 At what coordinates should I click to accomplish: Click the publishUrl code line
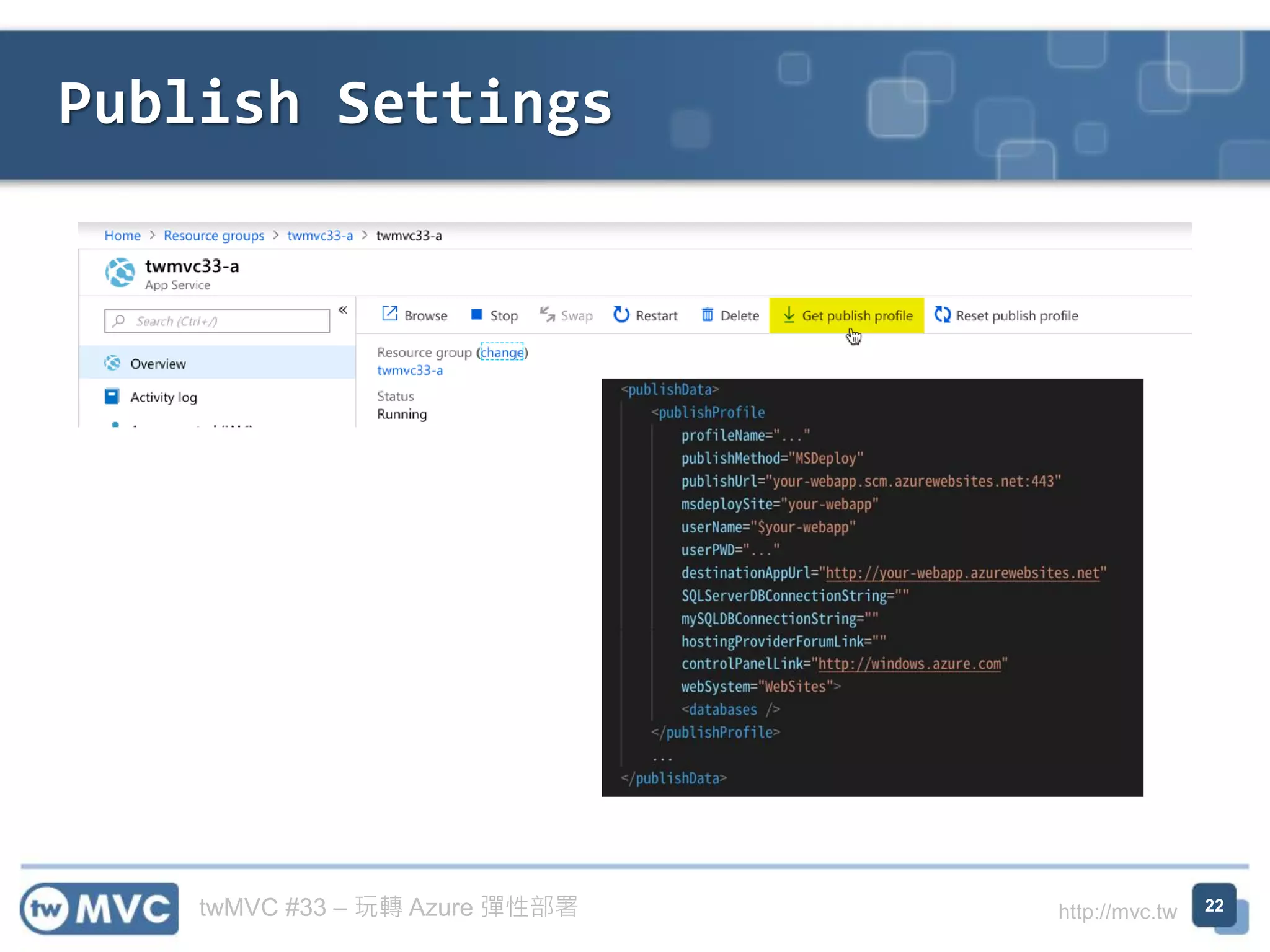click(x=871, y=482)
